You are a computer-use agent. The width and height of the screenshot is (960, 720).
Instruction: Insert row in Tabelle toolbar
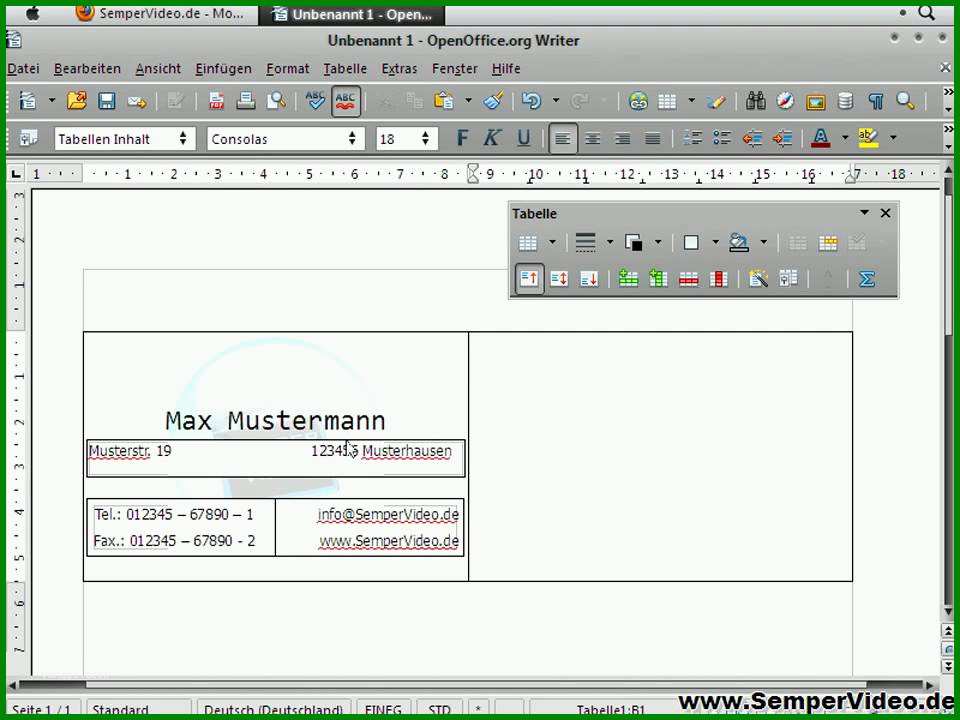(628, 279)
